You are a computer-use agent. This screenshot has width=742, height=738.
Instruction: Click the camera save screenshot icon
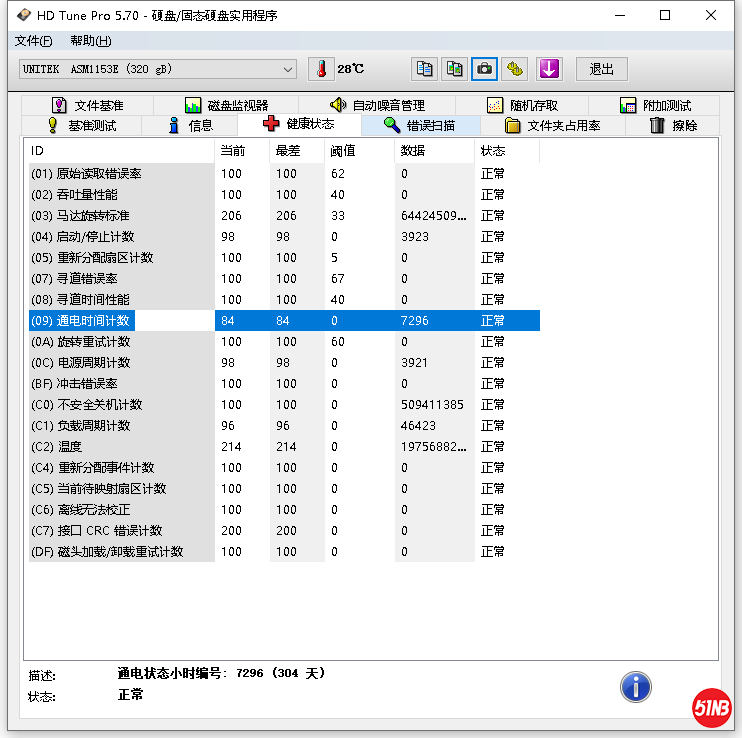(484, 69)
